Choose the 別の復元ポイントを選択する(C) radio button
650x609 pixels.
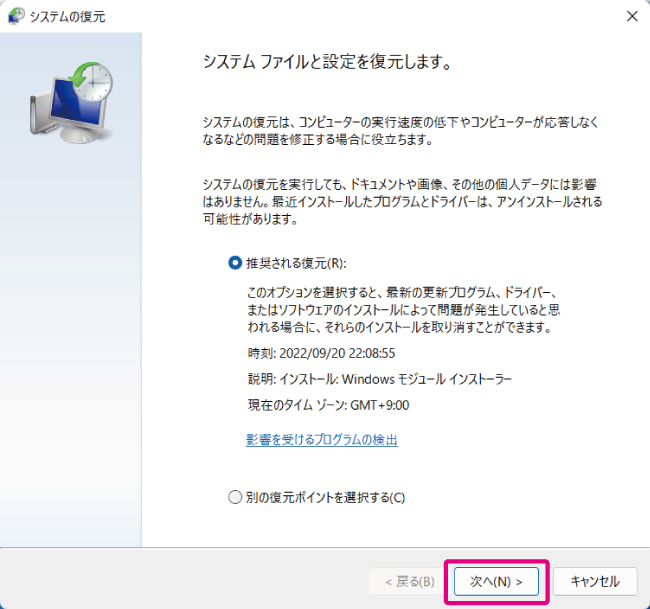click(236, 497)
